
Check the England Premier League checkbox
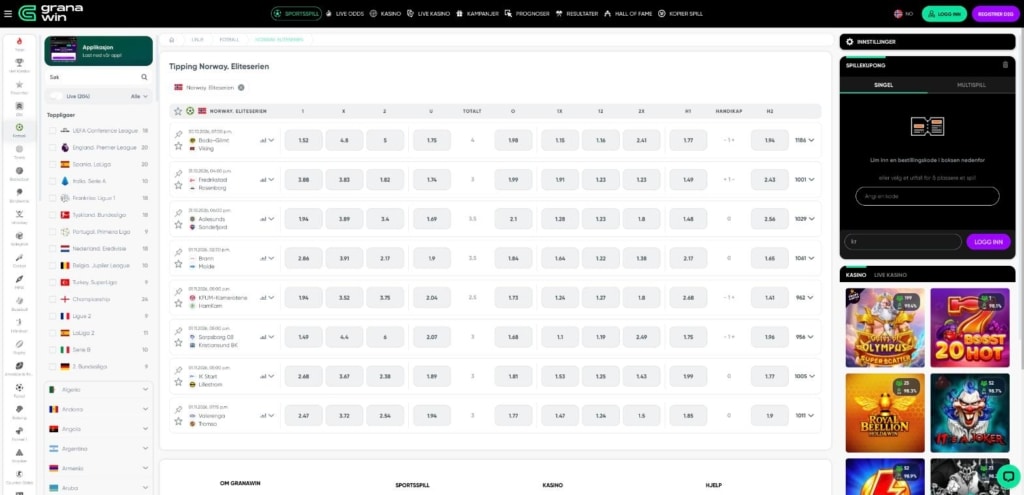53,148
